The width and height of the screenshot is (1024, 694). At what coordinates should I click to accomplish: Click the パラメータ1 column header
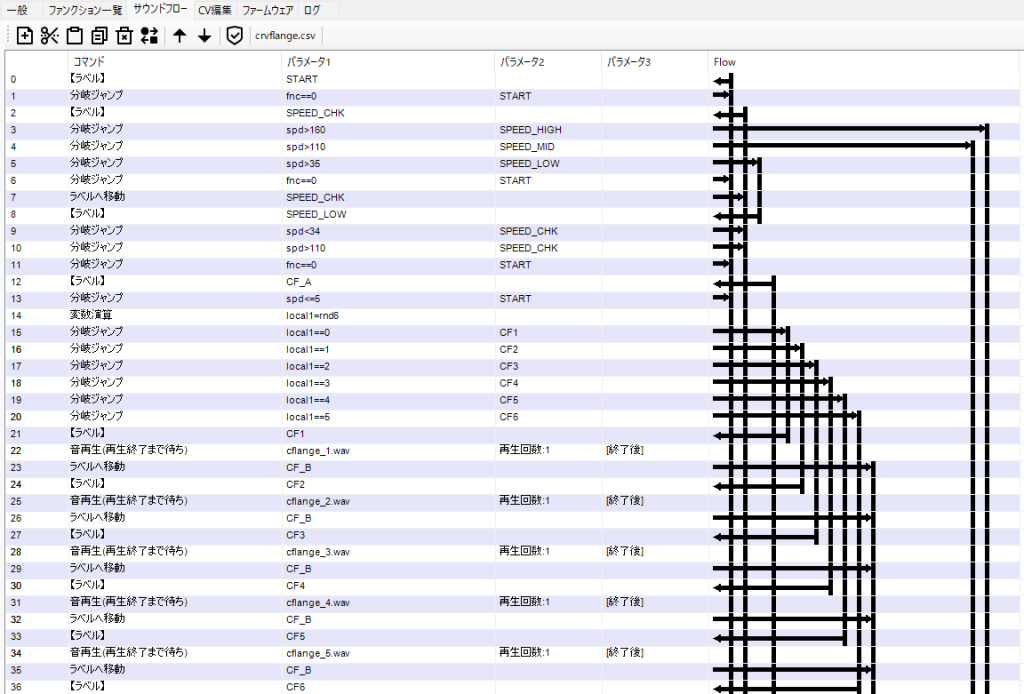click(308, 62)
